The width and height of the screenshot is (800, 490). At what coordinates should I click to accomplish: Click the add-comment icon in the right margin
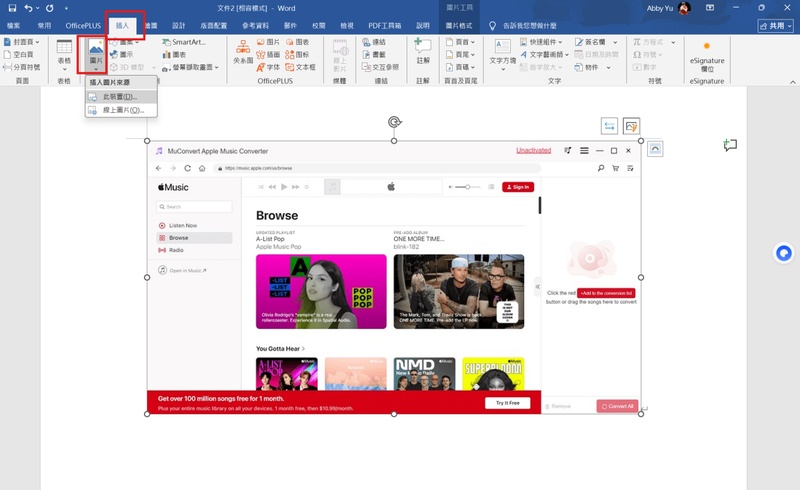click(x=730, y=145)
